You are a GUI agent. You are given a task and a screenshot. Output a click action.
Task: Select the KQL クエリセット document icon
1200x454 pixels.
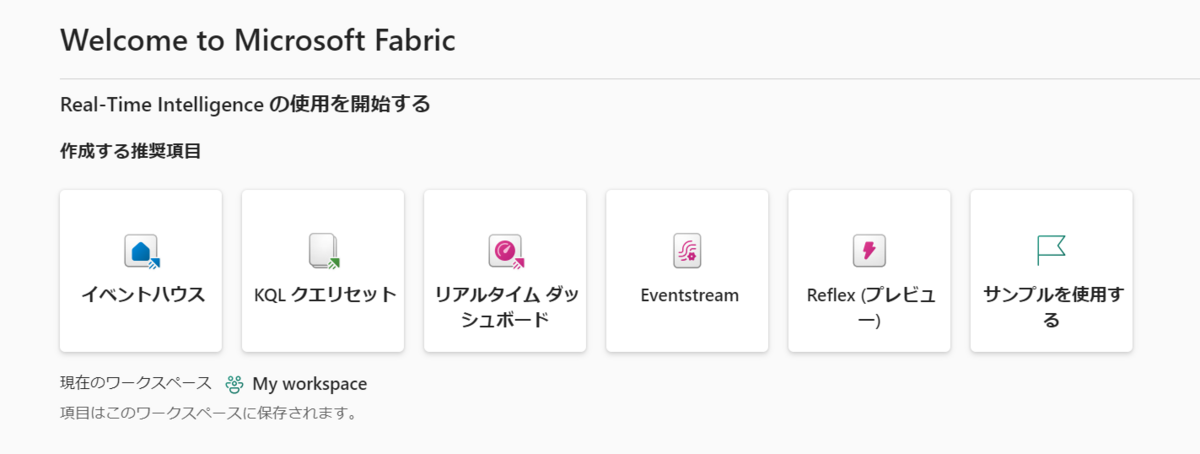pyautogui.click(x=323, y=251)
